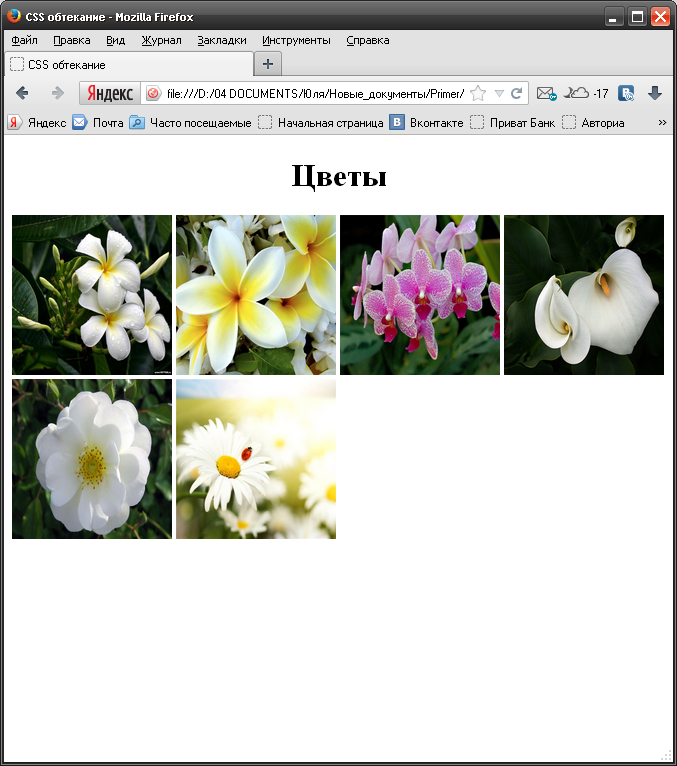The image size is (677, 766).
Task: Click the Yandex search button
Action: click(x=109, y=93)
